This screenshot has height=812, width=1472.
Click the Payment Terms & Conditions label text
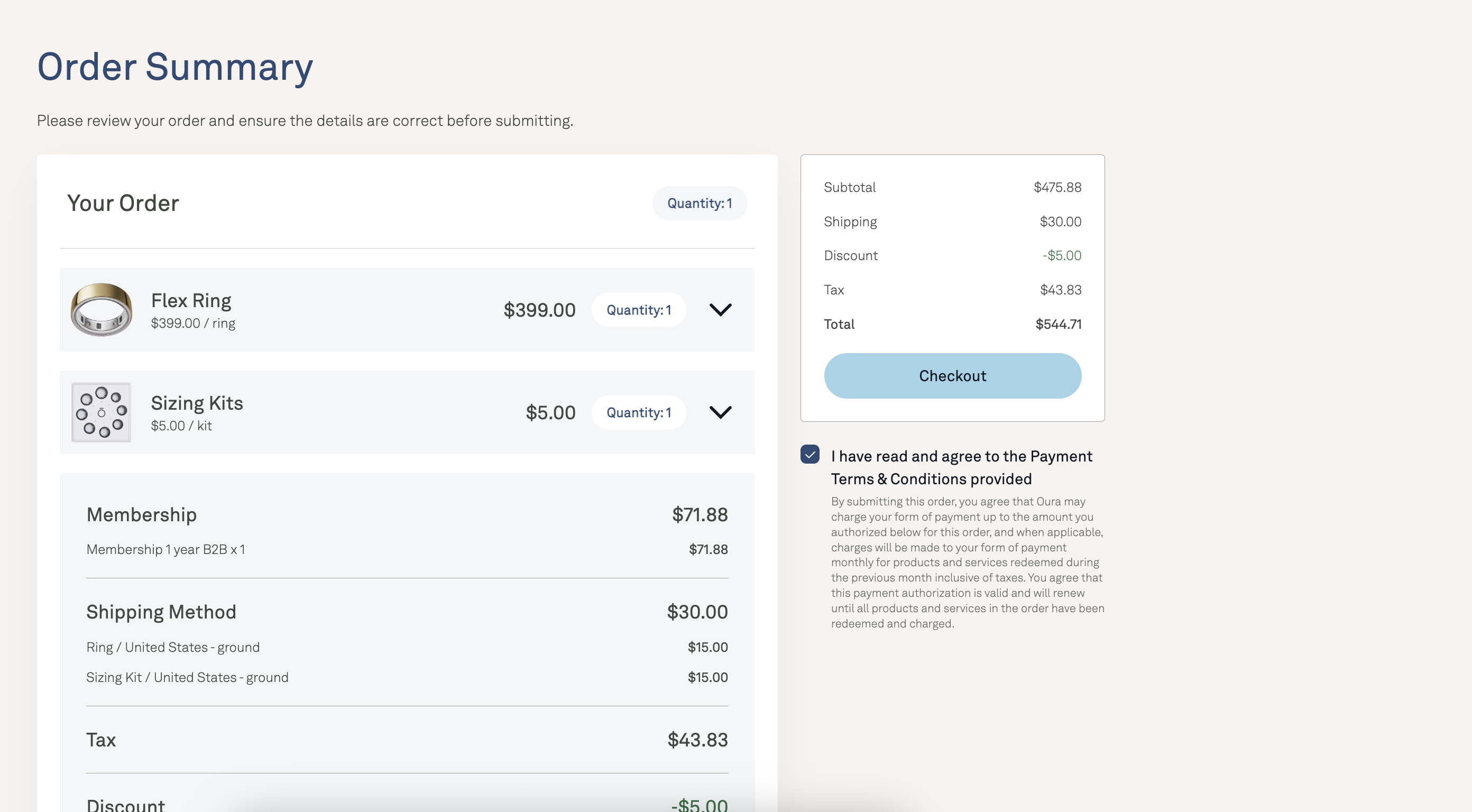point(961,467)
